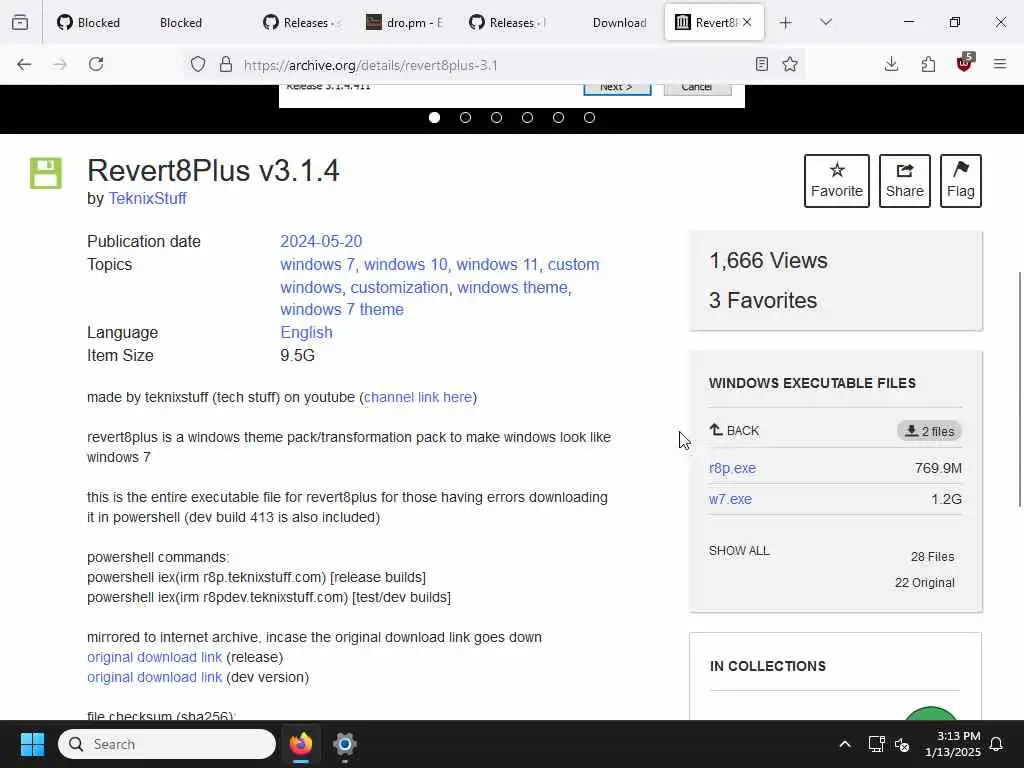Screen dimensions: 1024x768
Task: Open the 2024-05-20 publication date link
Action: click(321, 241)
